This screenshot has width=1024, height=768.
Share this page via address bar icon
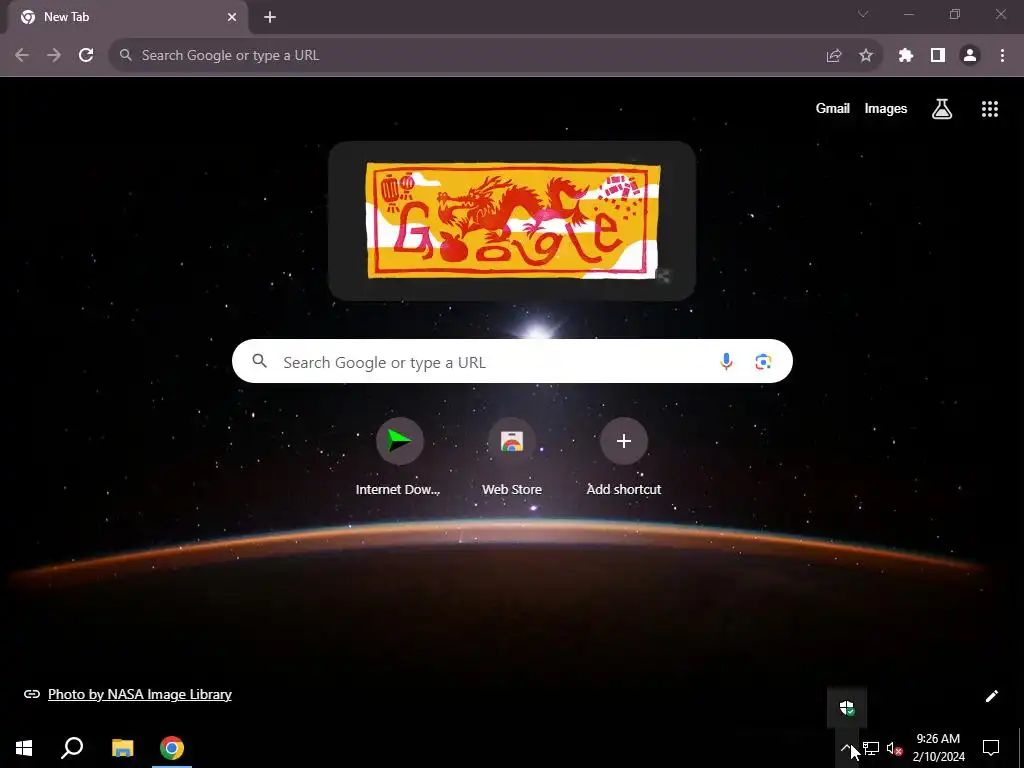coord(834,56)
